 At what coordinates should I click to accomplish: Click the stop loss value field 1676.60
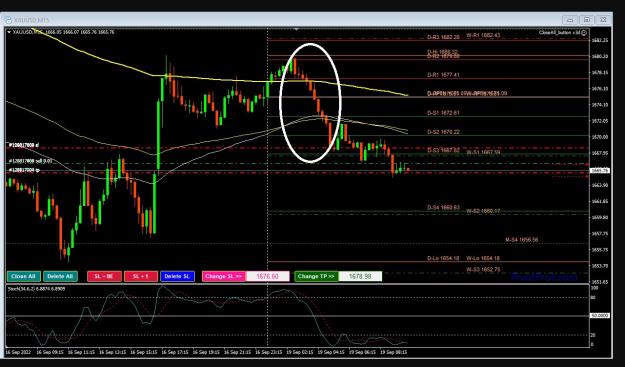(x=267, y=276)
